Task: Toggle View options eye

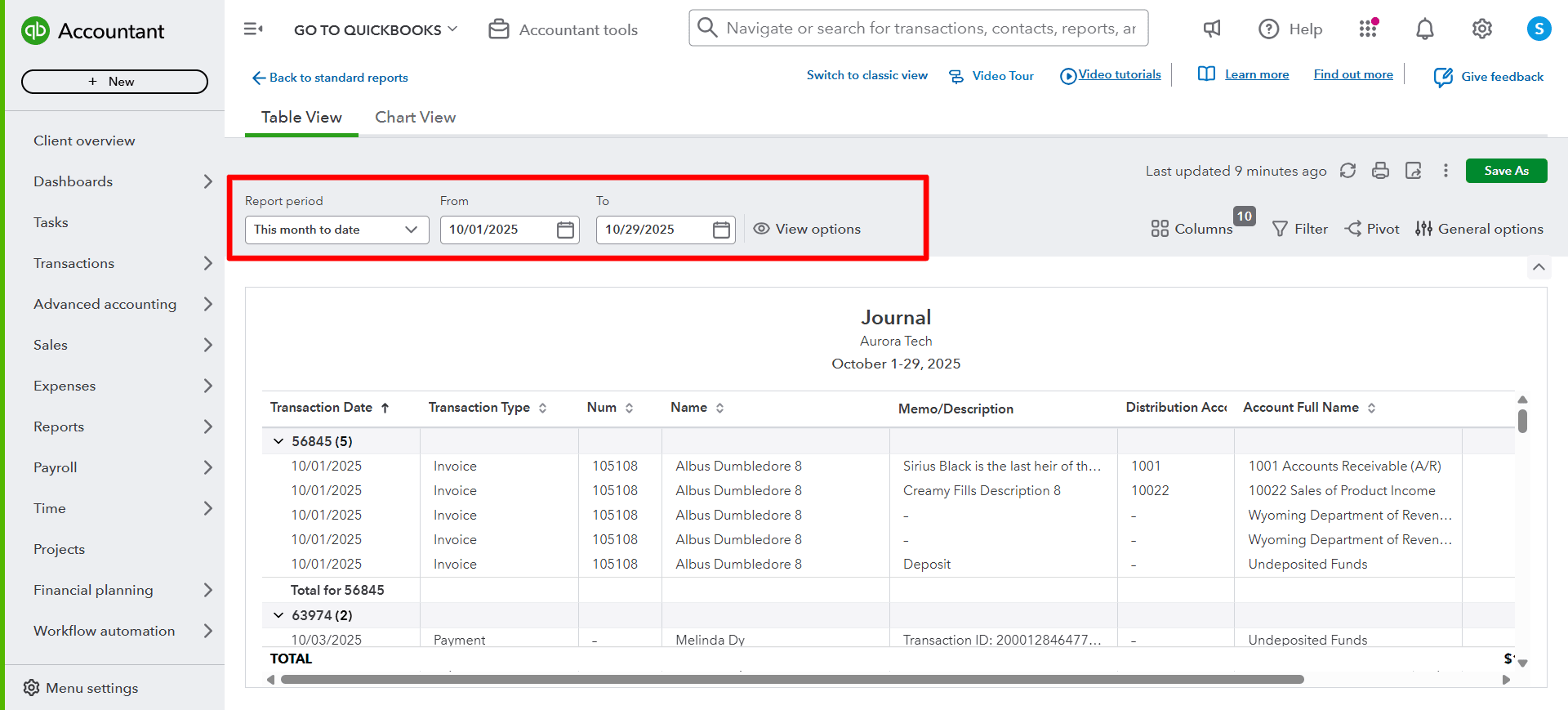Action: click(x=807, y=229)
